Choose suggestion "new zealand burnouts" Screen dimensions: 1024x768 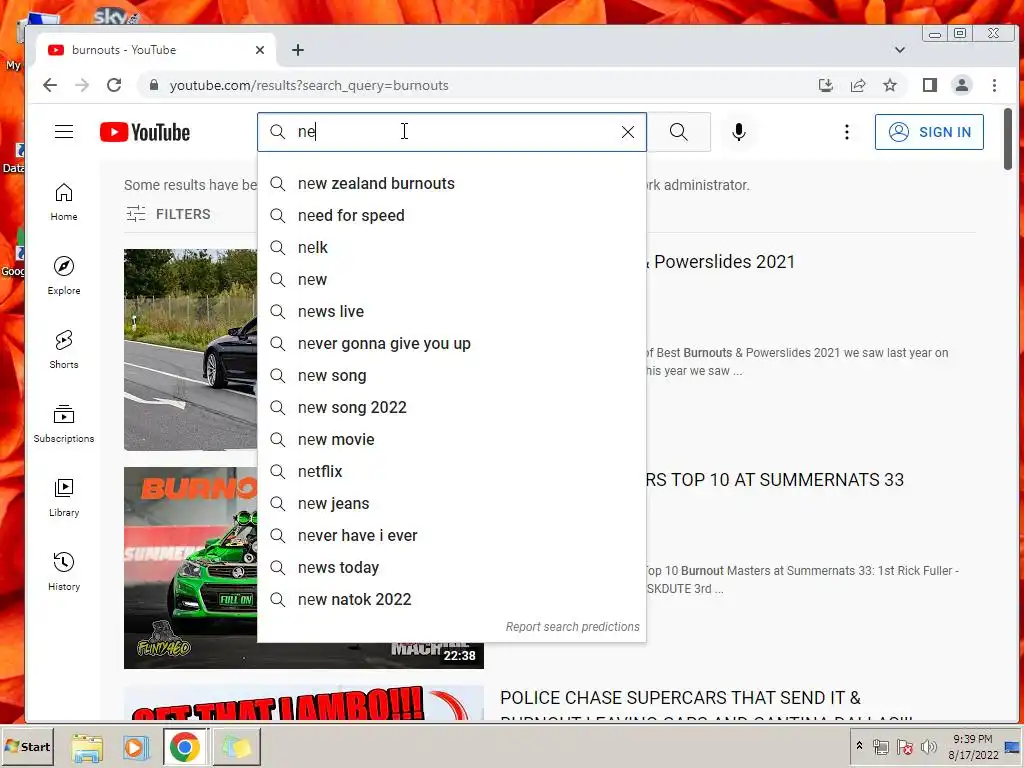tap(452, 184)
